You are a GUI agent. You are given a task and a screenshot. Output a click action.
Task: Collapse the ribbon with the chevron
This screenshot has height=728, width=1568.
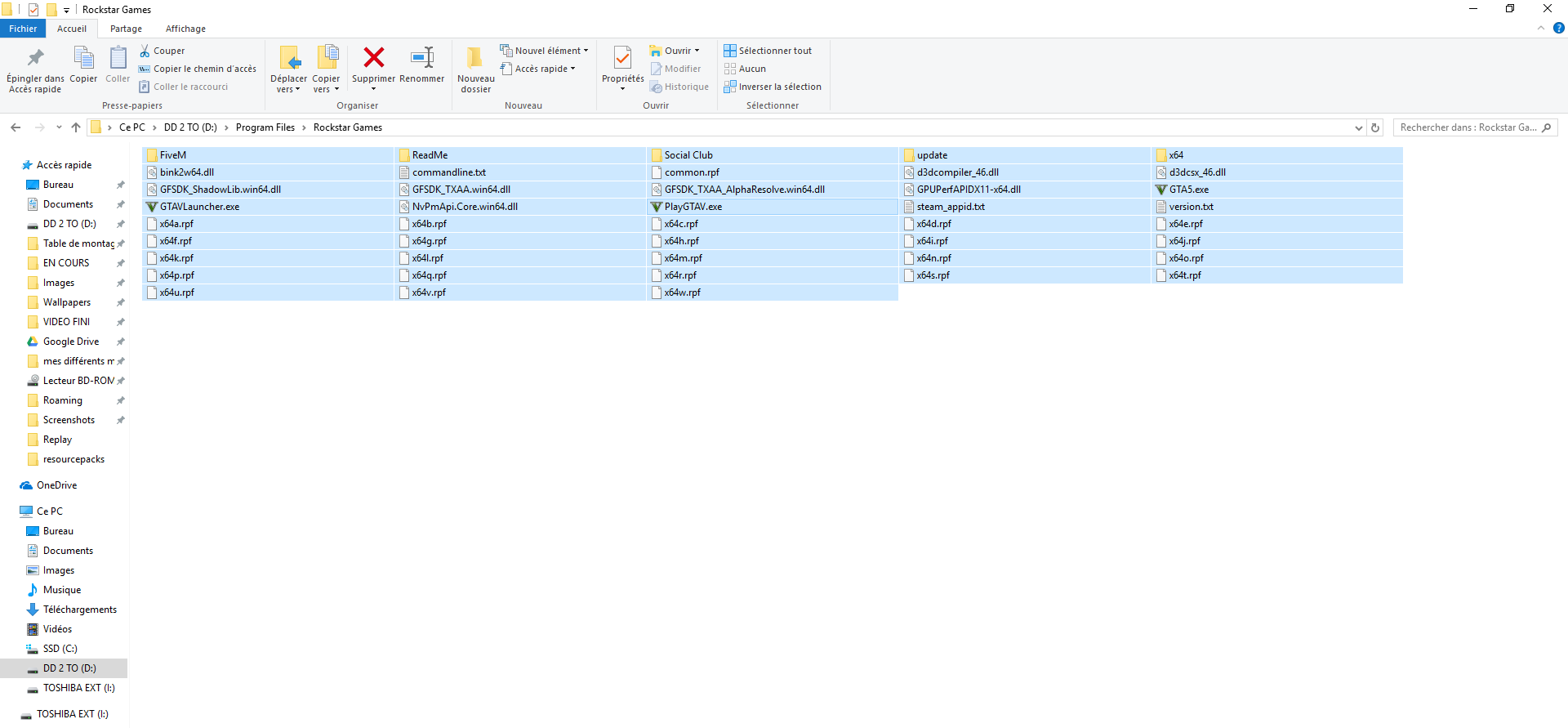point(1541,28)
